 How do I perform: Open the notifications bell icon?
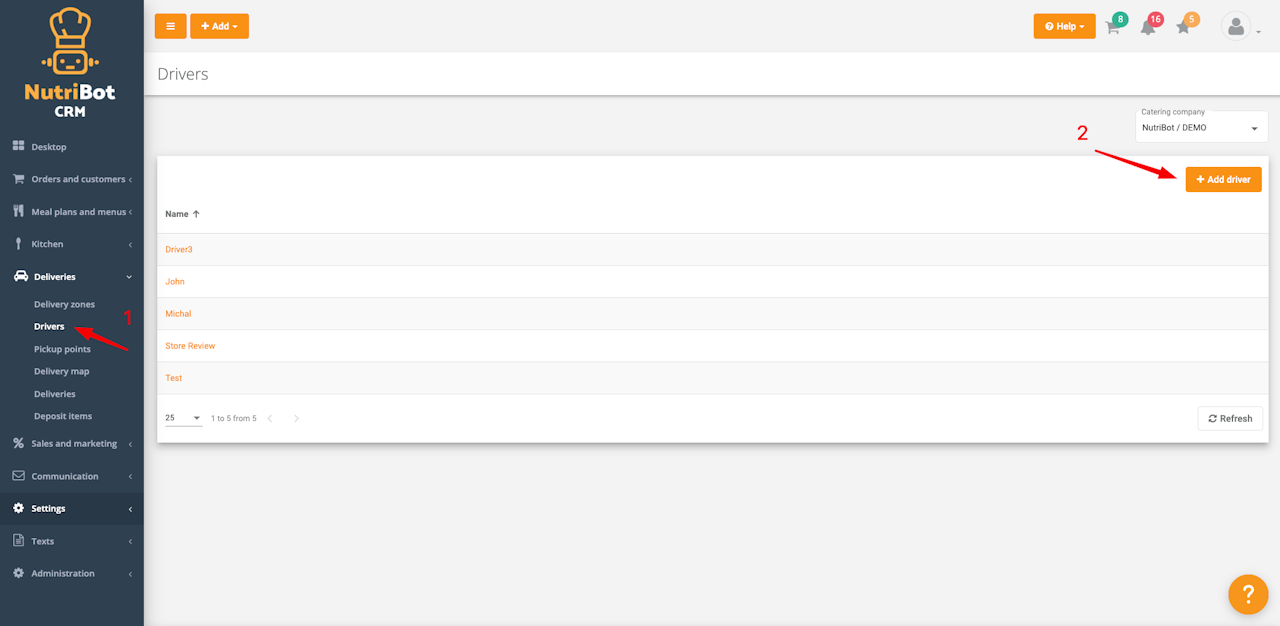tap(1148, 28)
